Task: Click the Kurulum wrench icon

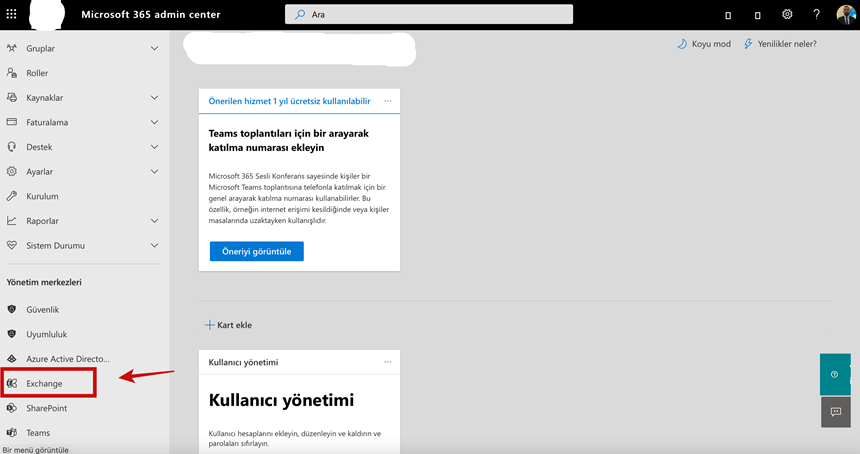Action: click(x=12, y=196)
